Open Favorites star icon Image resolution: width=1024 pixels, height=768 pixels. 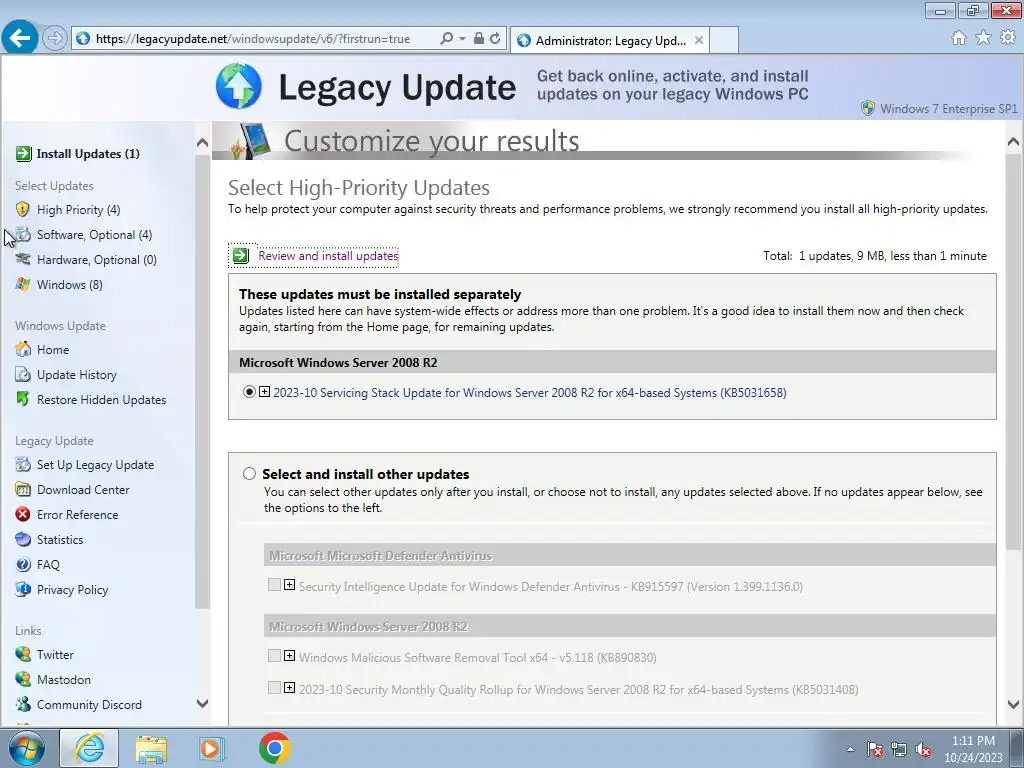pyautogui.click(x=983, y=38)
